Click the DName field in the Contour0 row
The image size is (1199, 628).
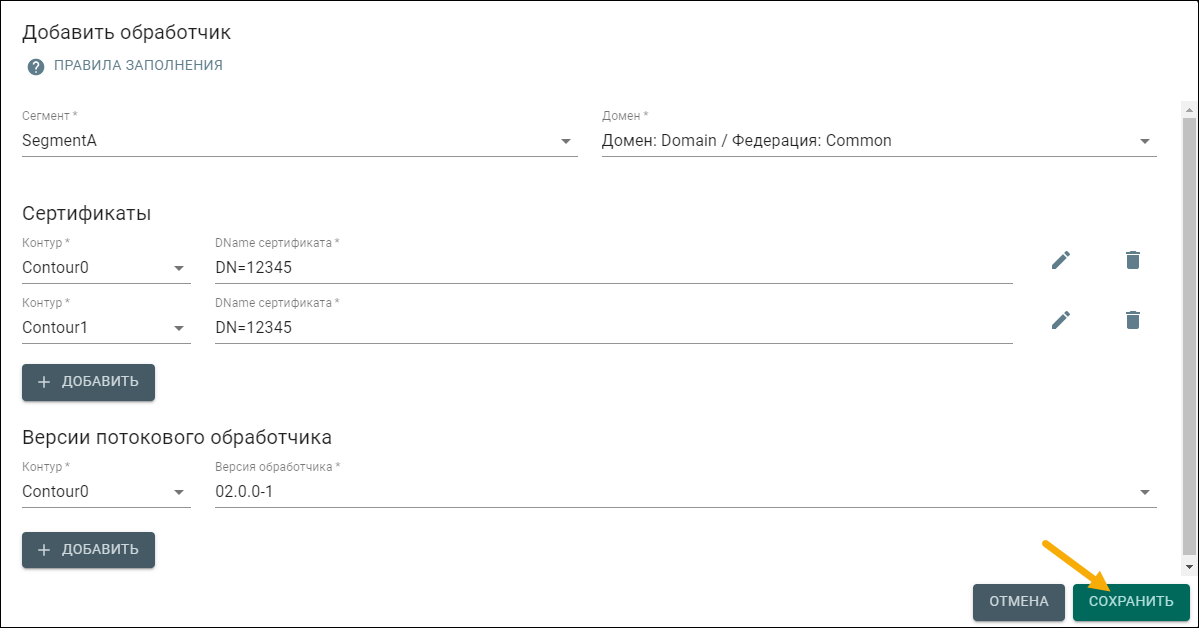pos(613,268)
